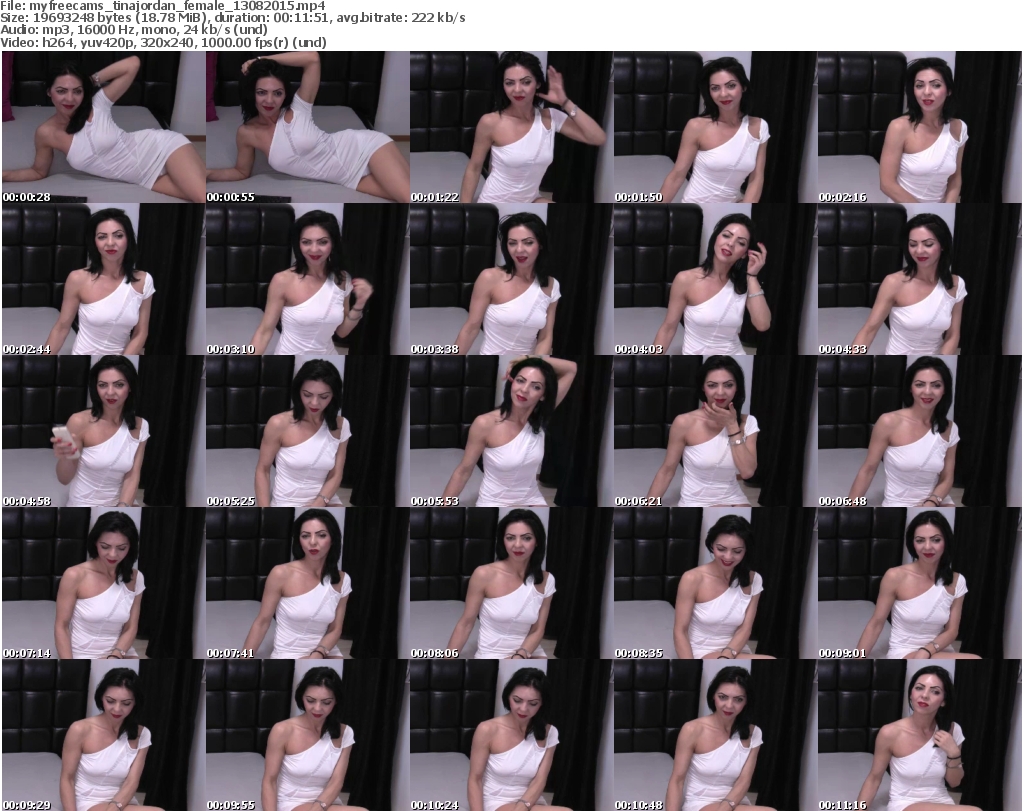This screenshot has width=1024, height=811.
Task: Pick the frame stamped 00:02:44
Action: (103, 279)
